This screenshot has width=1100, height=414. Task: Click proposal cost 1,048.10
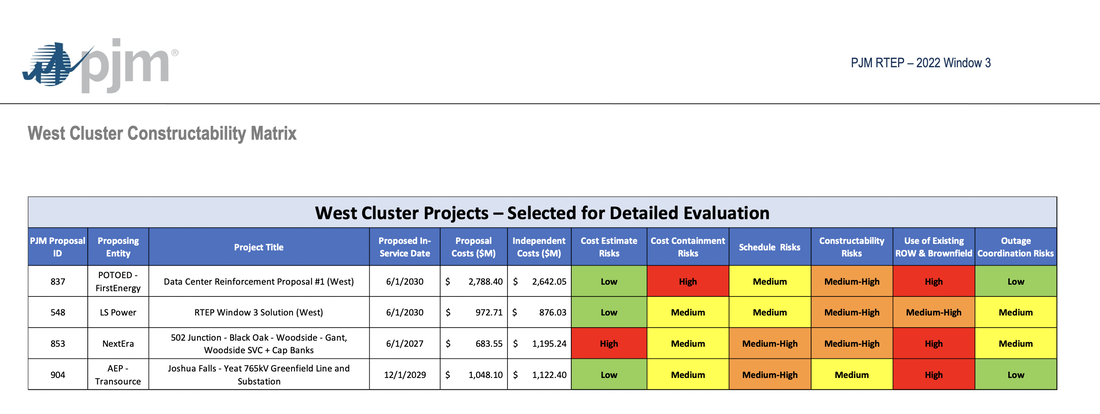pos(474,374)
